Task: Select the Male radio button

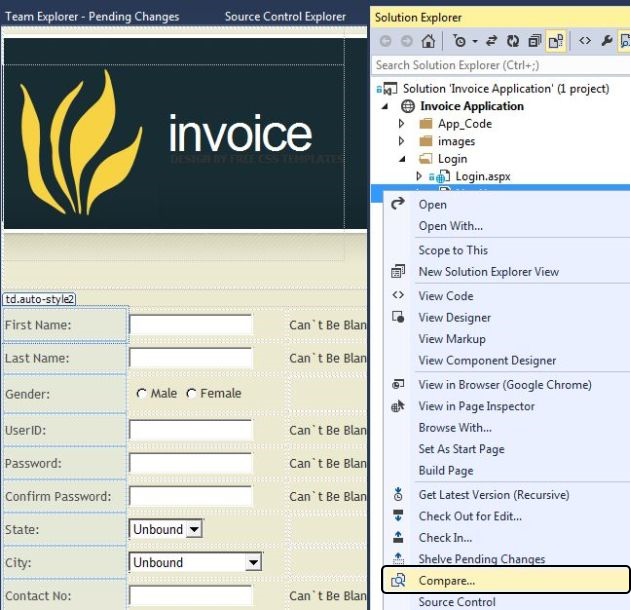Action: point(142,394)
